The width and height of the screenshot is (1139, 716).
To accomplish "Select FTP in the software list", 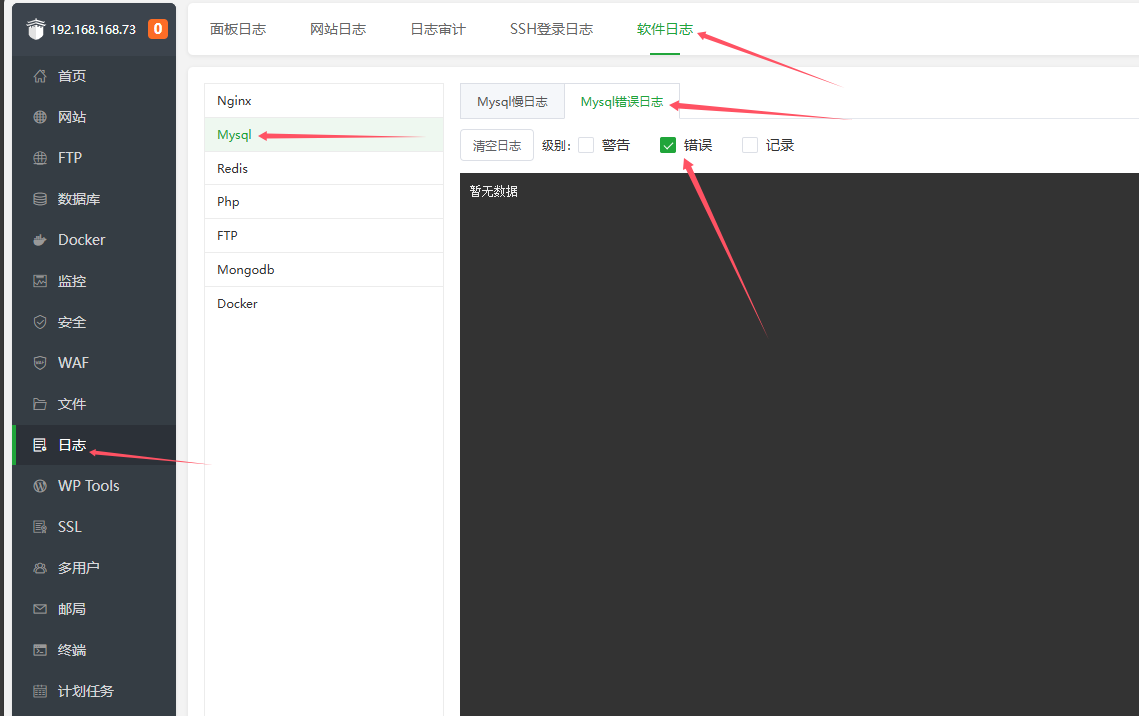I will coord(324,236).
